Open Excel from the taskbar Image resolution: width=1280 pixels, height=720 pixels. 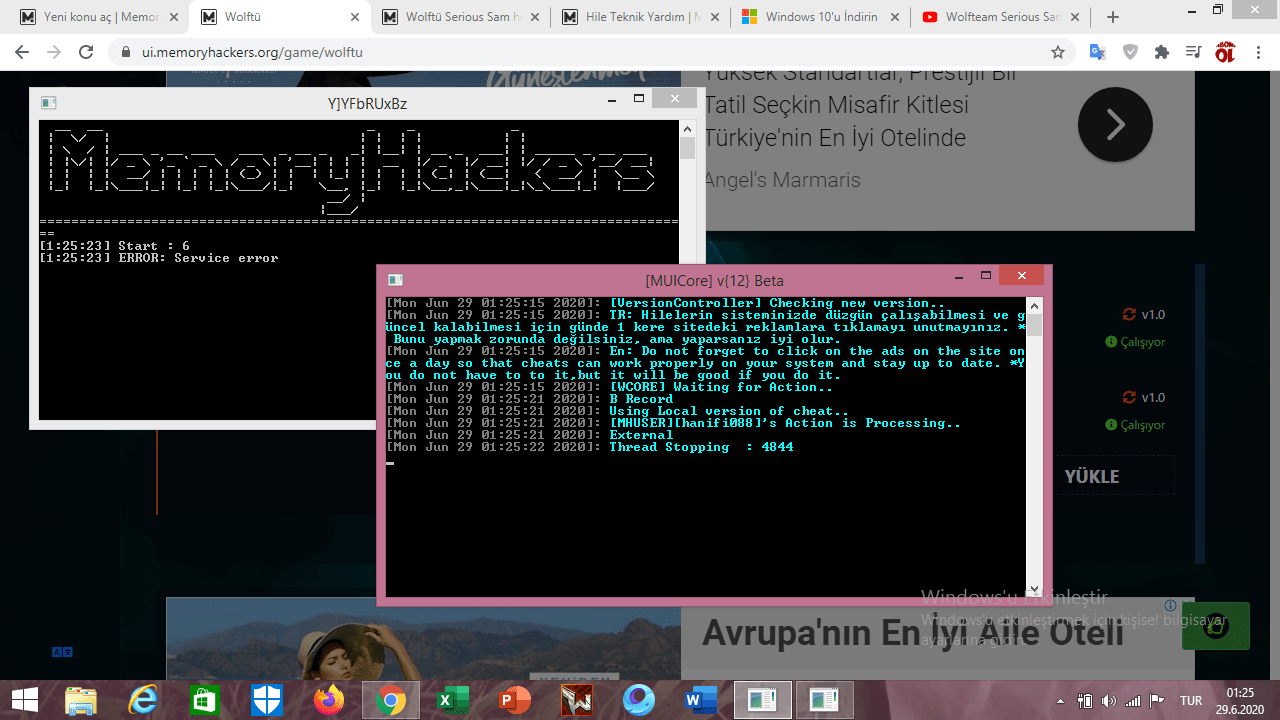(452, 700)
